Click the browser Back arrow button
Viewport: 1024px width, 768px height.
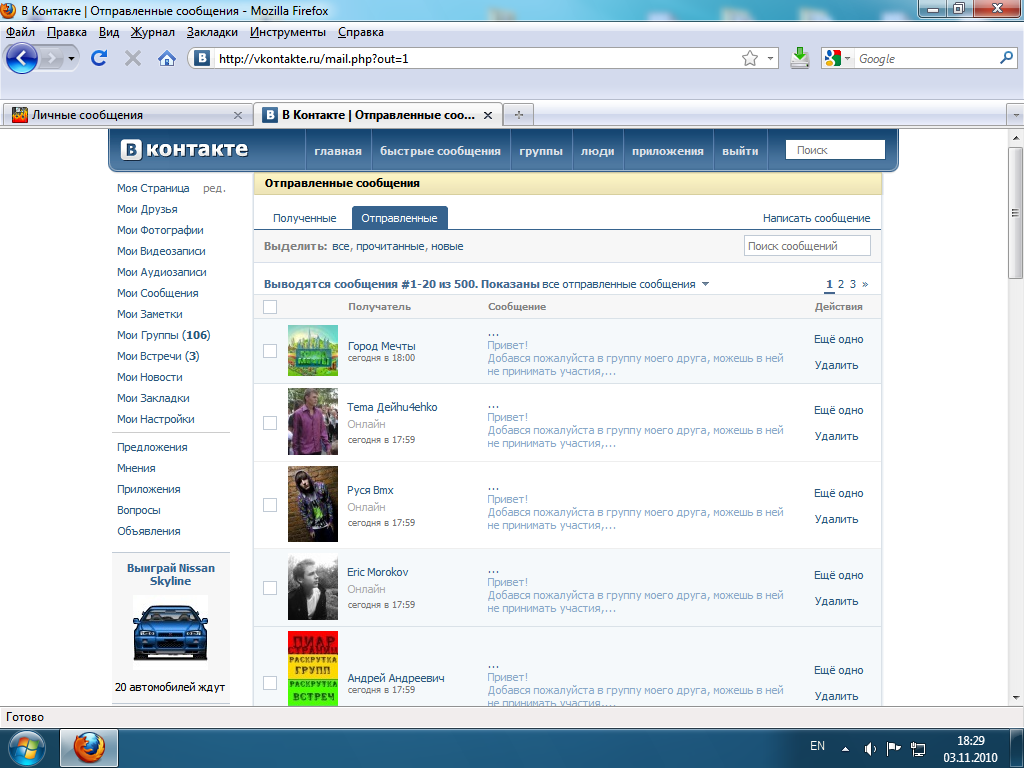(22, 59)
